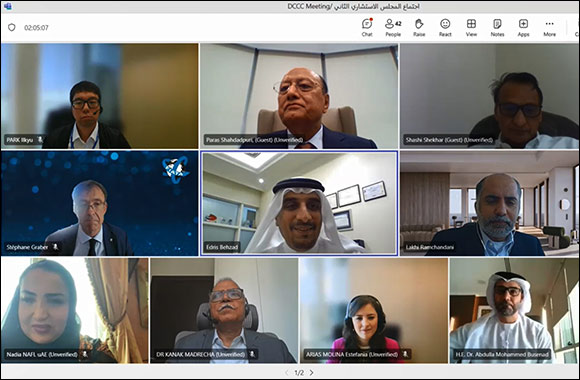This screenshot has height=380, width=580.
Task: Select PARK Ilkyu's video tile
Action: click(x=100, y=96)
